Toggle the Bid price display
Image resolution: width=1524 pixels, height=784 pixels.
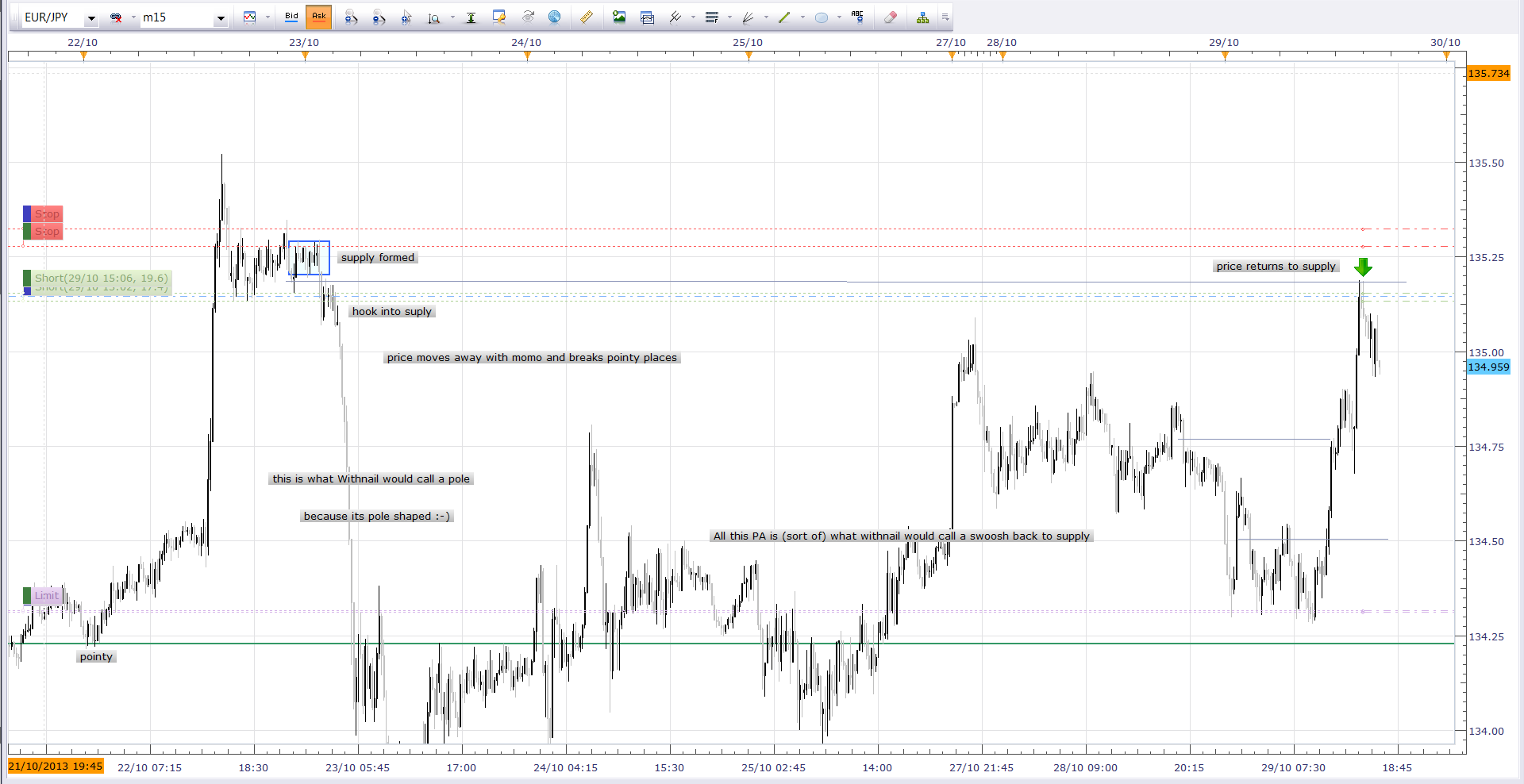[291, 17]
